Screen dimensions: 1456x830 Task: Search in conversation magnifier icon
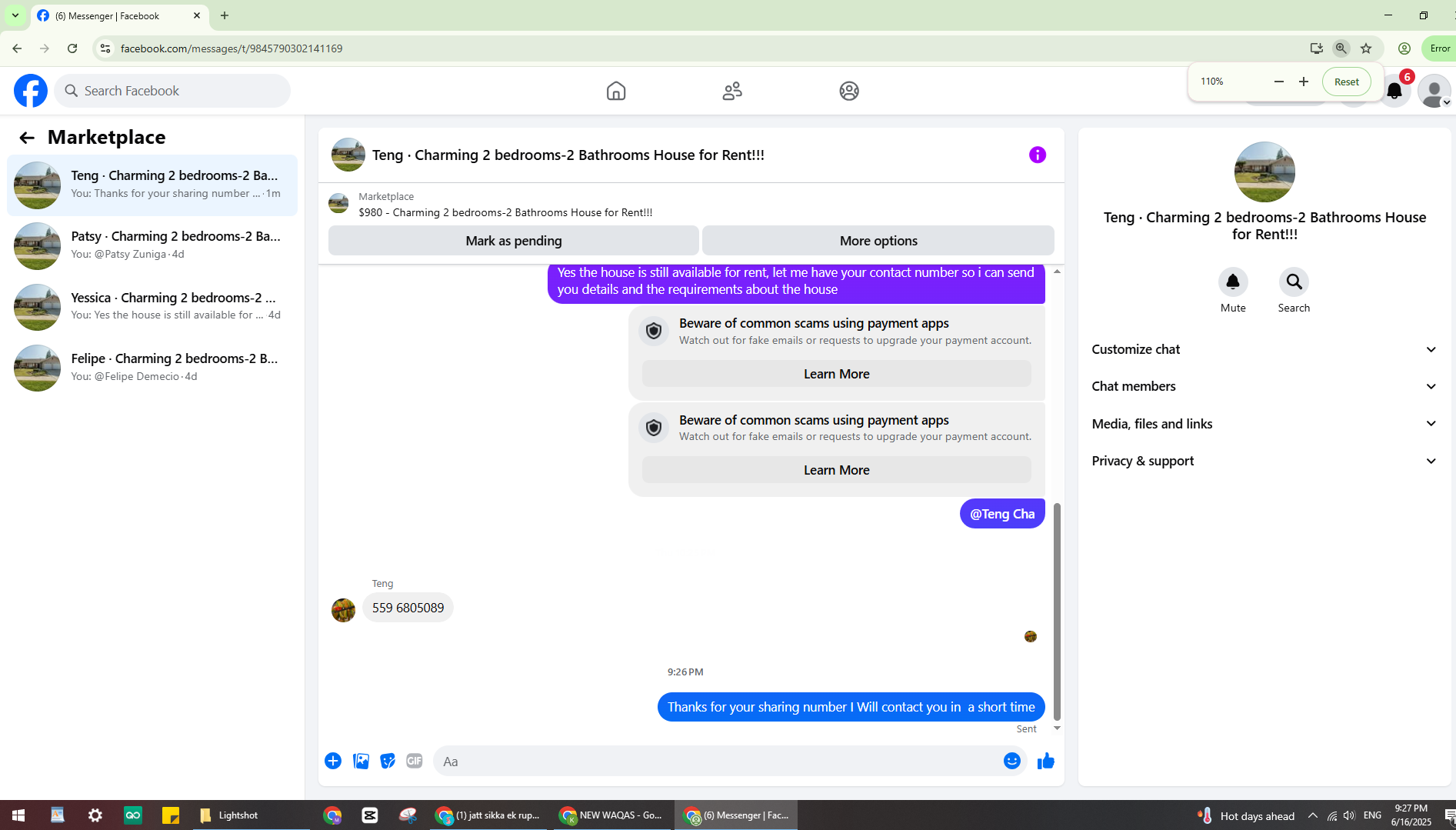pyautogui.click(x=1294, y=282)
